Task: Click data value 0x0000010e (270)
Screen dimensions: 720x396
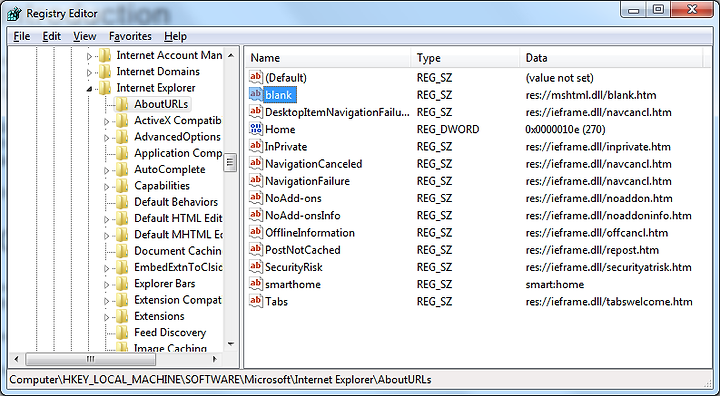Action: [565, 130]
